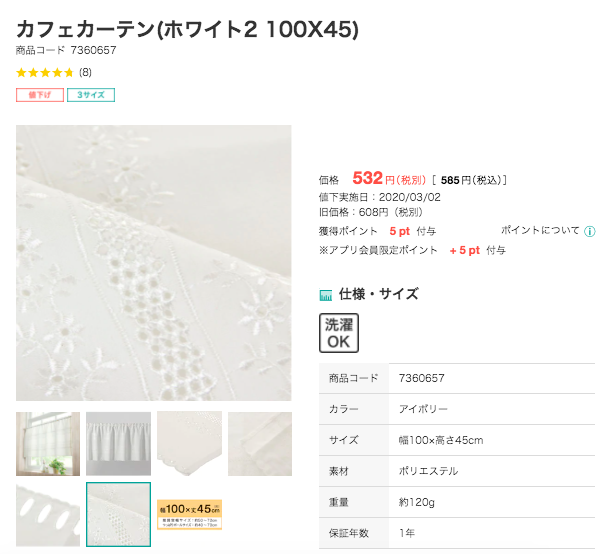613x554 pixels.
Task: Select the window curtain room thumbnail
Action: coord(48,444)
